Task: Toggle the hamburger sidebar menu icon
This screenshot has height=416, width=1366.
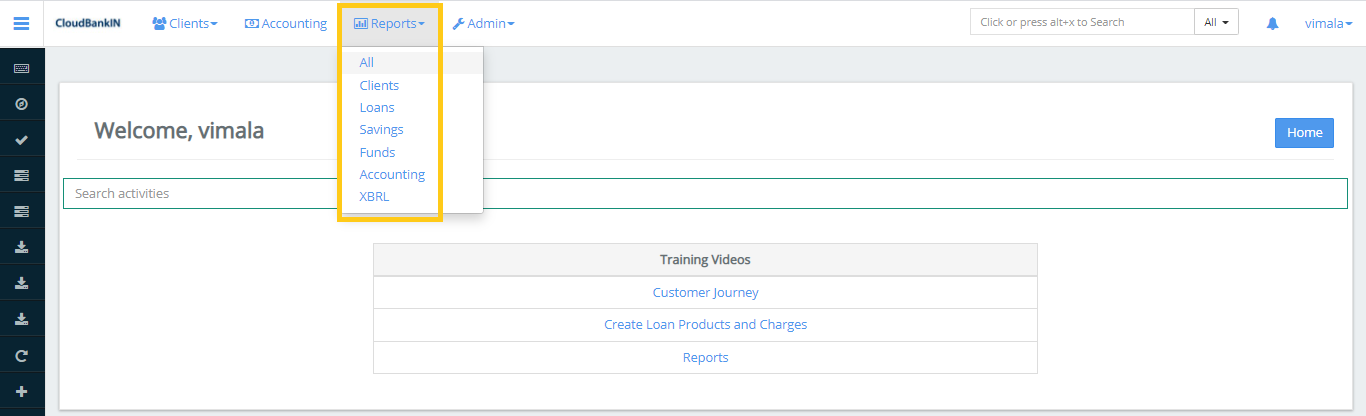Action: 21,23
